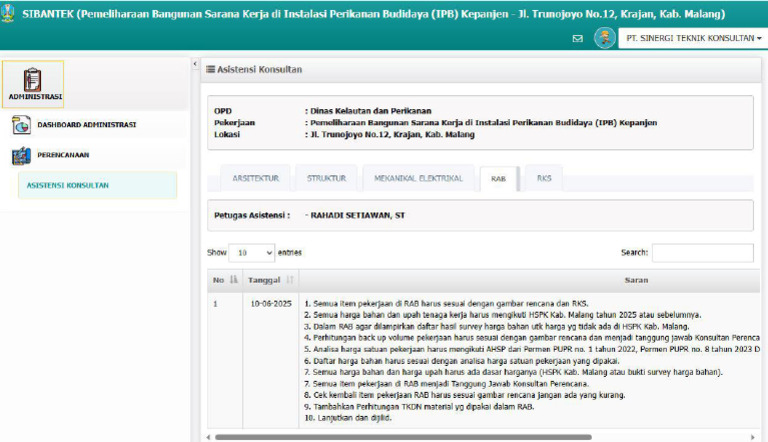Image resolution: width=768 pixels, height=442 pixels.
Task: Click suggestion 10 Lanjutkan dan dijilid
Action: (348, 418)
